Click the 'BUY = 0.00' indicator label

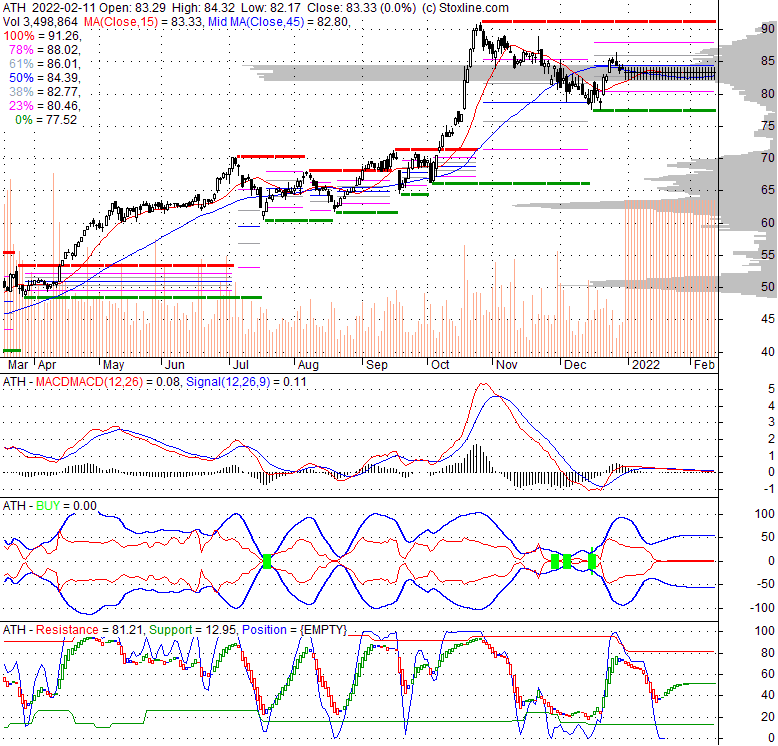point(66,506)
